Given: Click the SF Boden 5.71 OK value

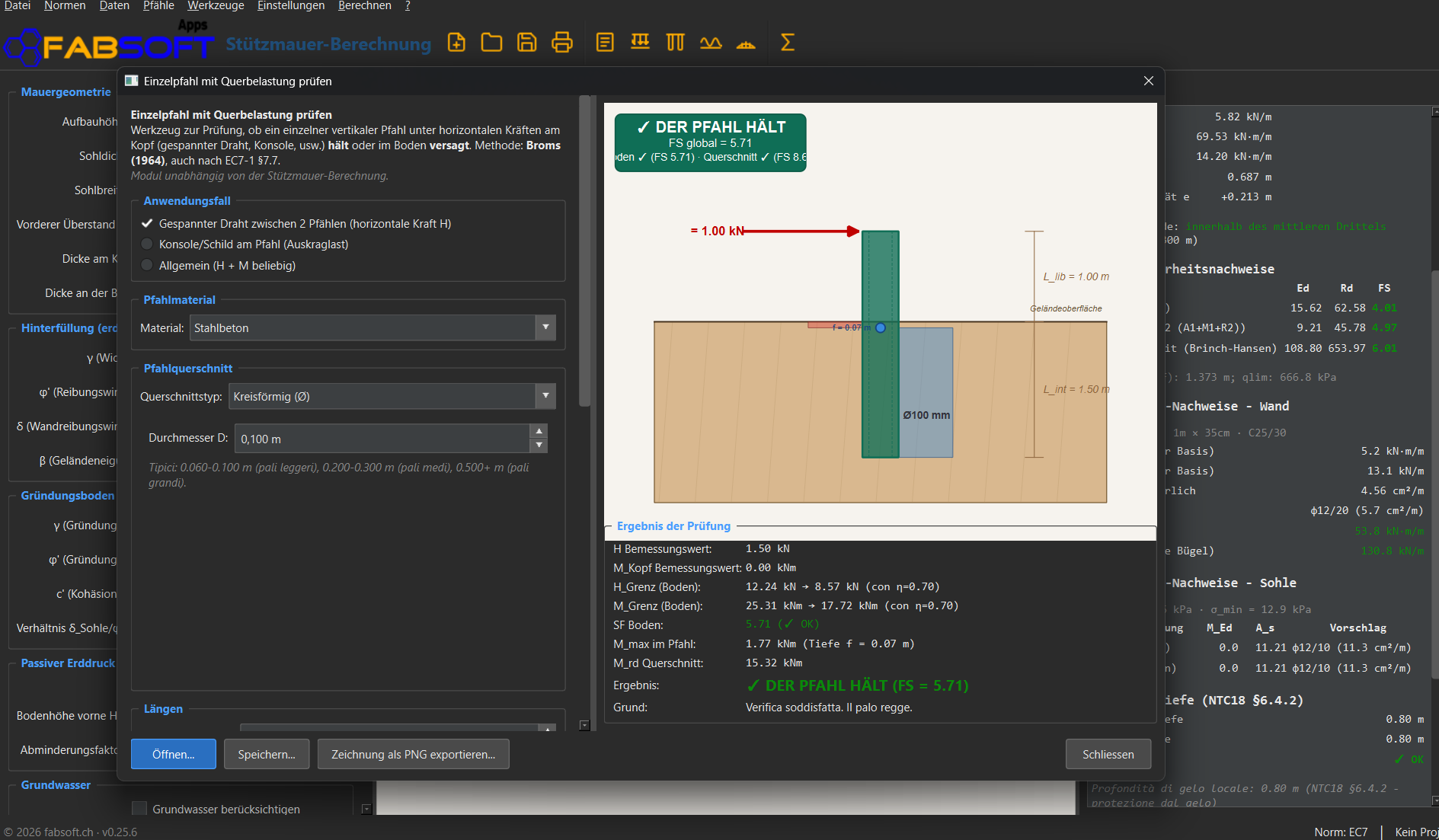Looking at the screenshot, I should click(782, 624).
